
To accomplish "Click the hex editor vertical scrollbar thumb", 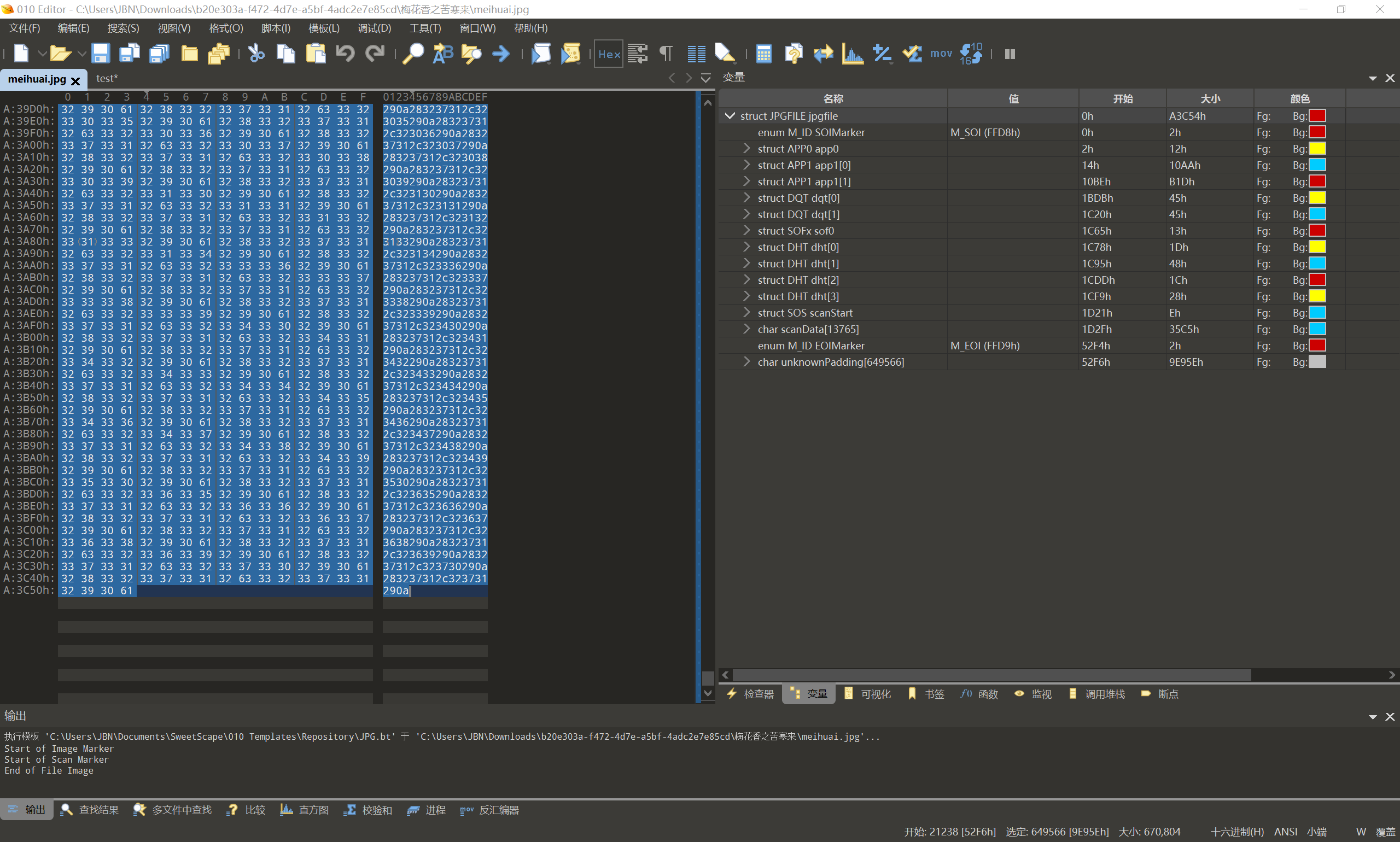I will point(707,678).
